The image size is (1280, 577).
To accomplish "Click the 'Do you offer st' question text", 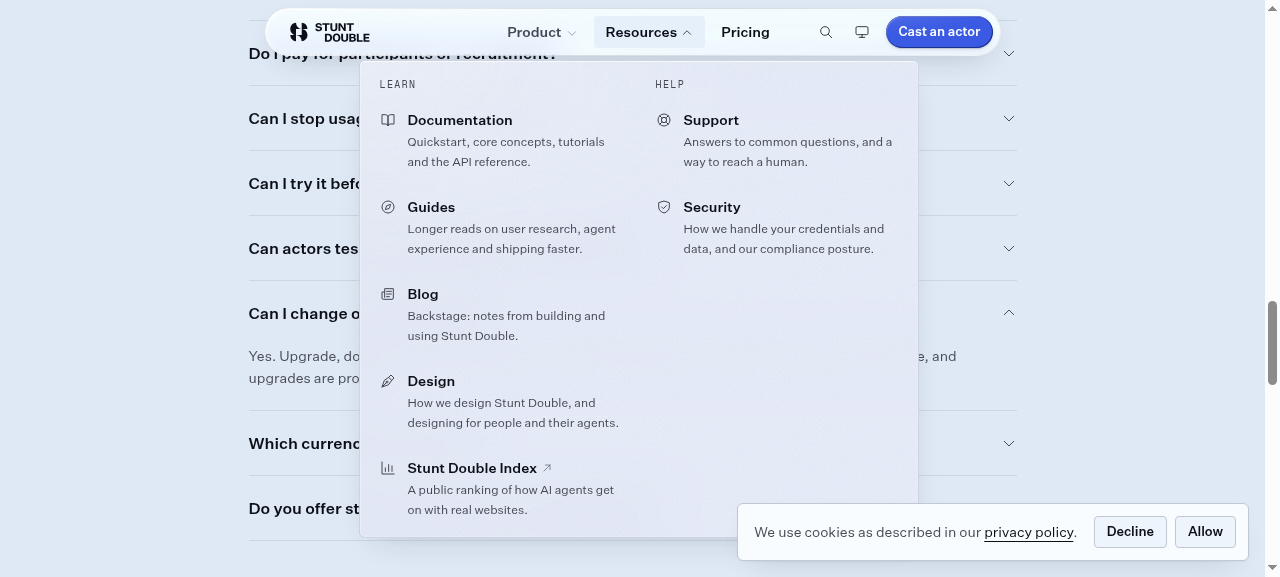I will (x=304, y=508).
